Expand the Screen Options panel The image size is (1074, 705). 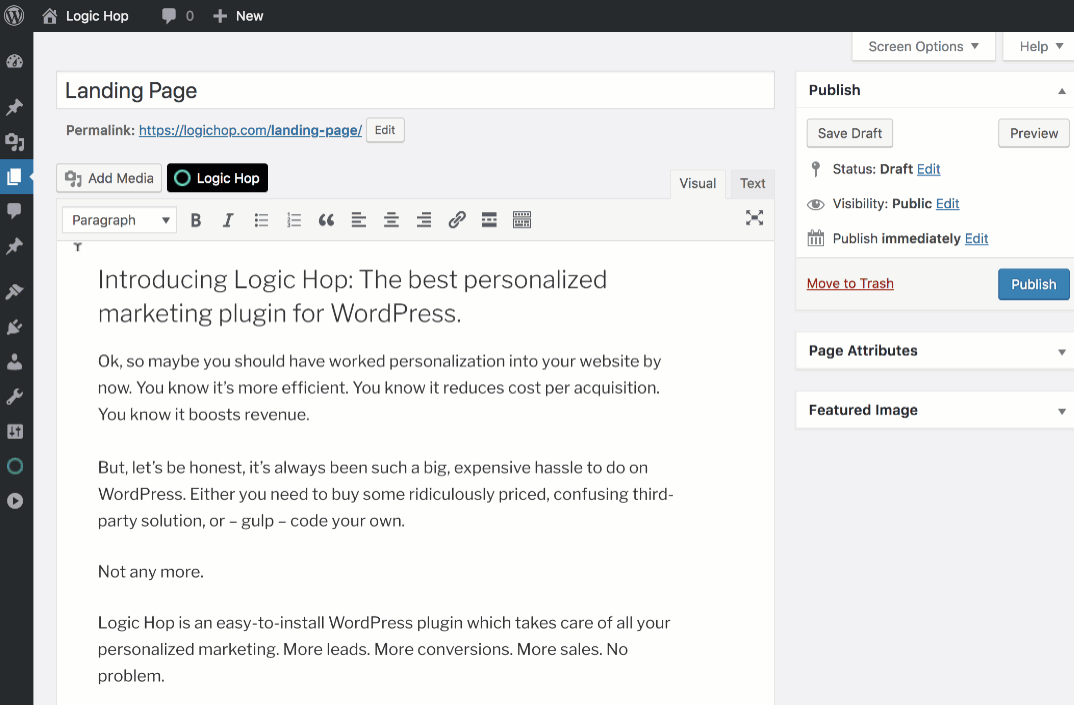click(923, 47)
